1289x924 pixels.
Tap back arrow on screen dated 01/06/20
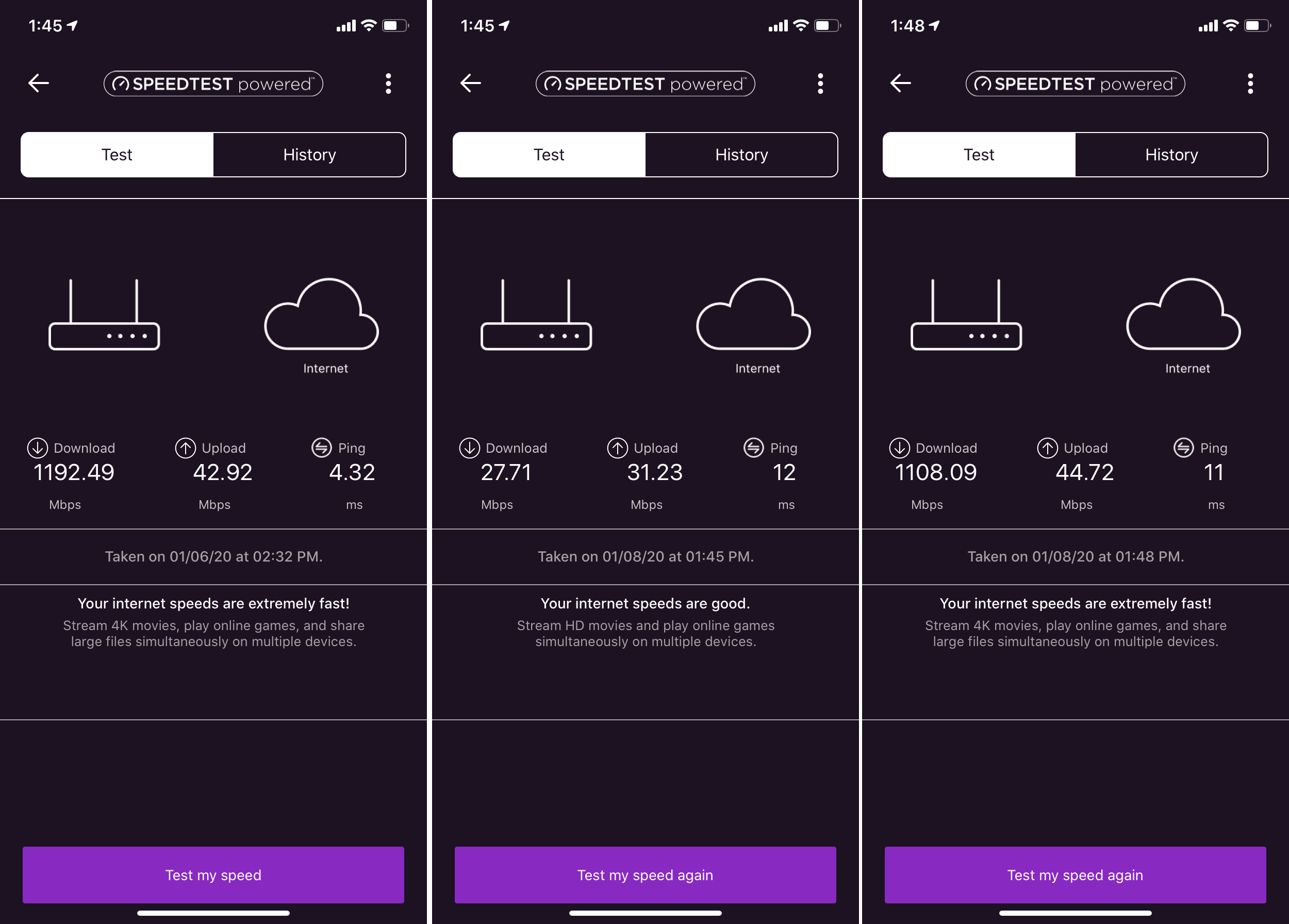(x=39, y=84)
